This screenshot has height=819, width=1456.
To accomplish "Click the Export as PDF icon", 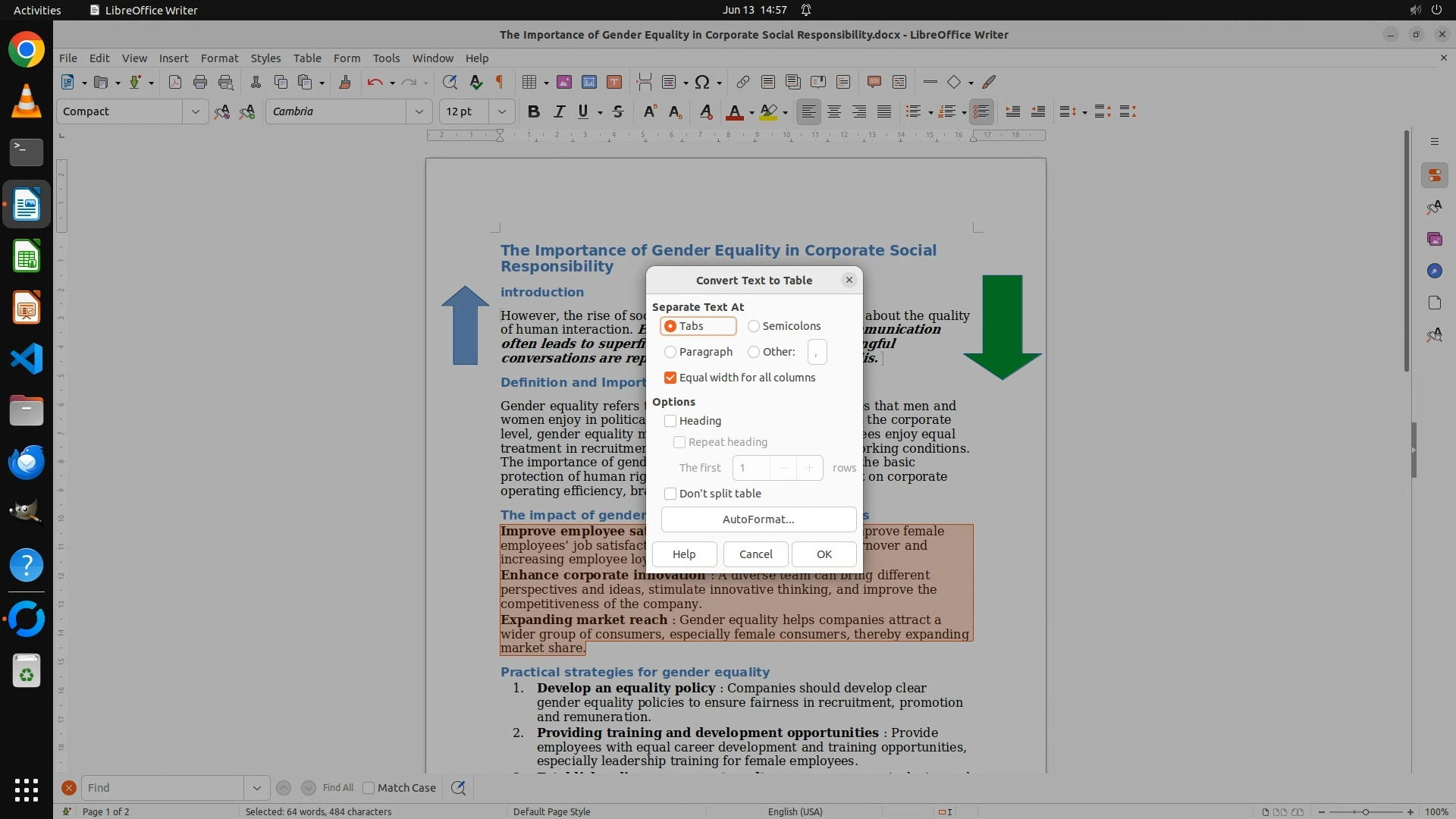I will 175,82.
